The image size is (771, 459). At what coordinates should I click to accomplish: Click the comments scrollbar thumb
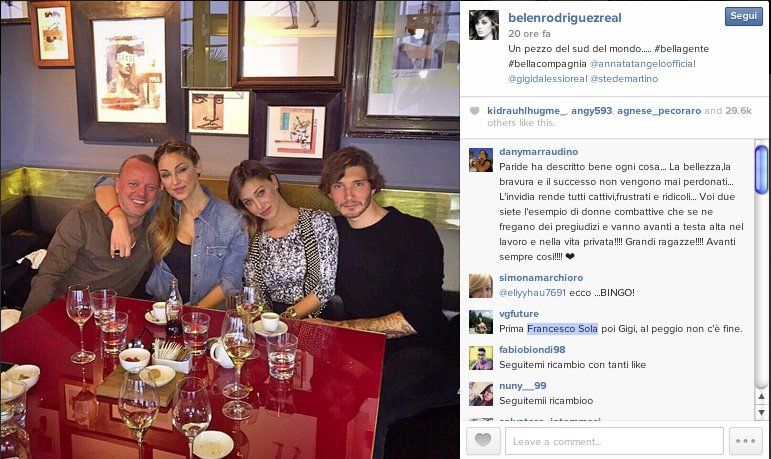[x=761, y=170]
